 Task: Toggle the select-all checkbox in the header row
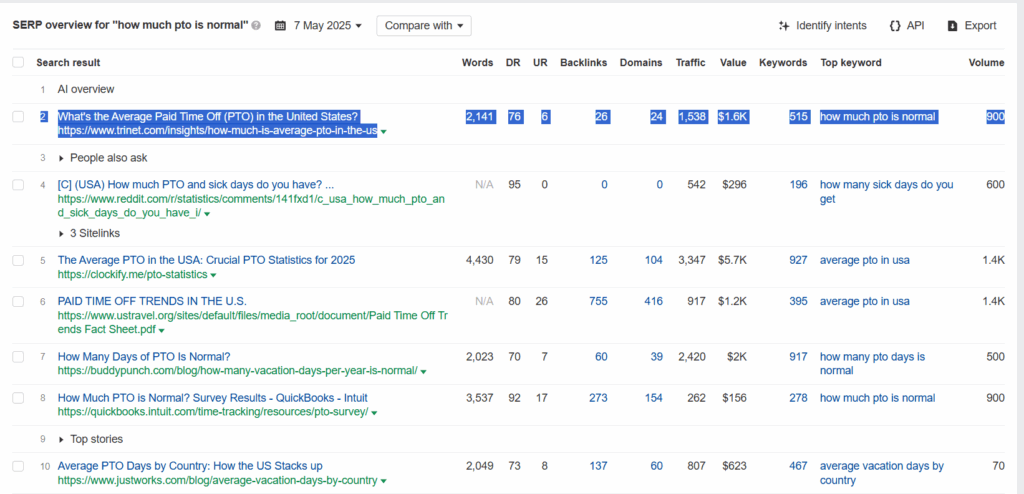pyautogui.click(x=18, y=63)
